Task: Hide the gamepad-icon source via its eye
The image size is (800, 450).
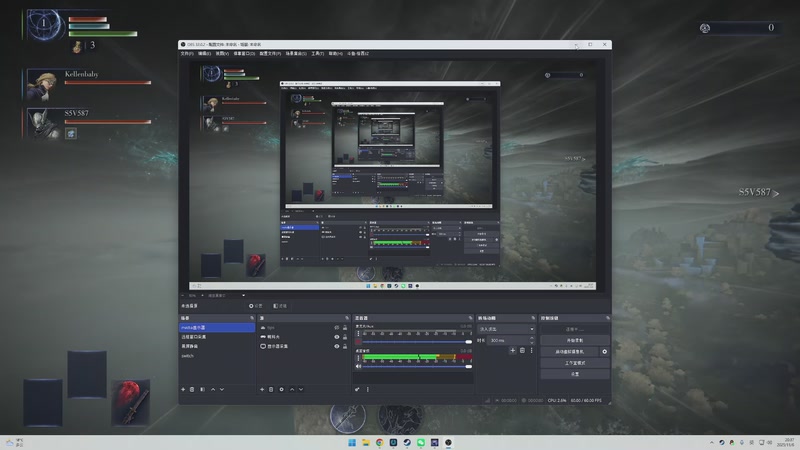Action: click(337, 337)
